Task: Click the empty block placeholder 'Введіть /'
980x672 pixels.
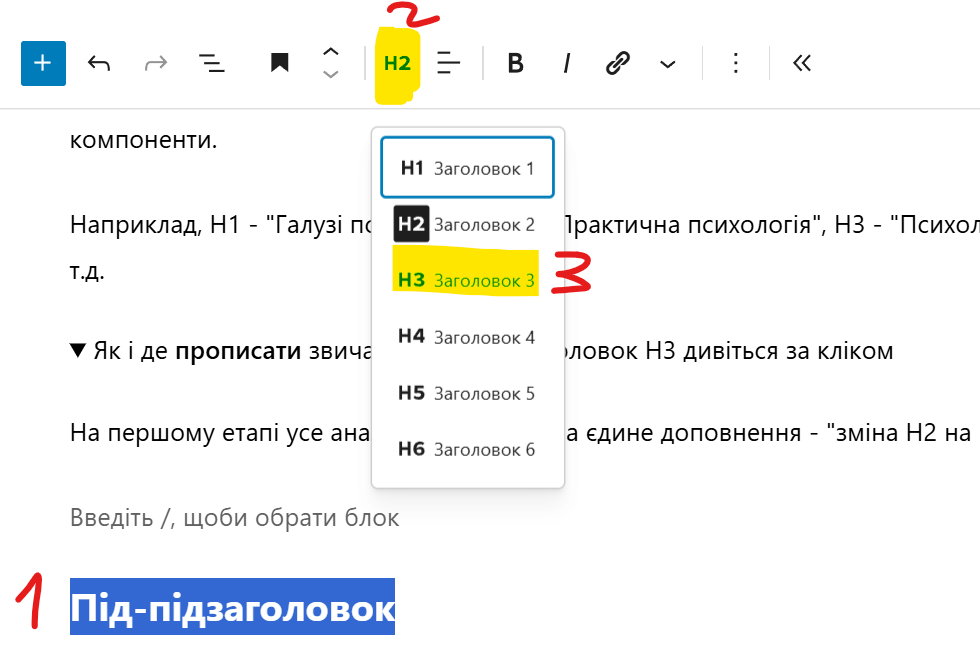Action: click(x=235, y=518)
